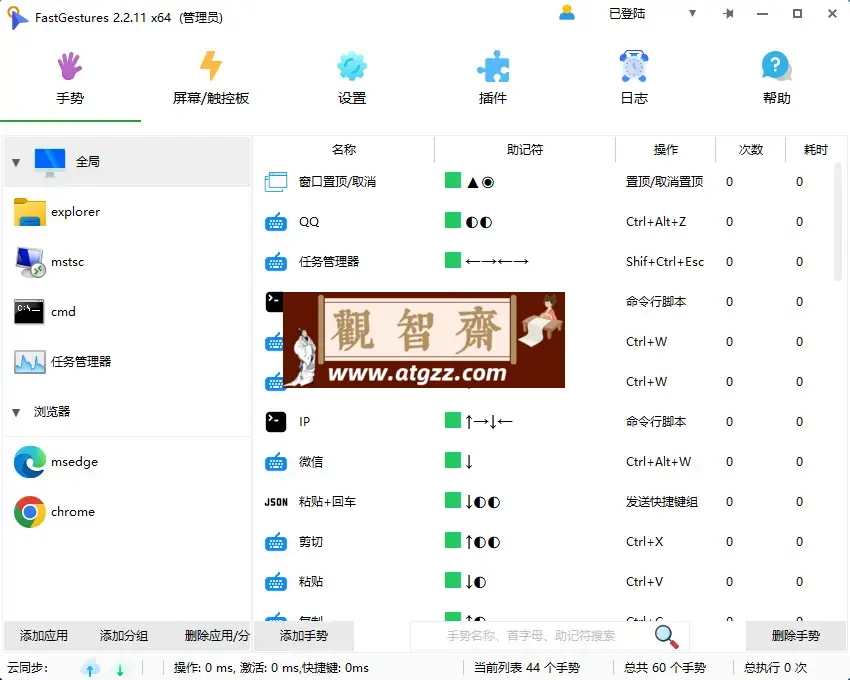
Task: Collapse the 全局 group triangle
Action: coord(16,162)
